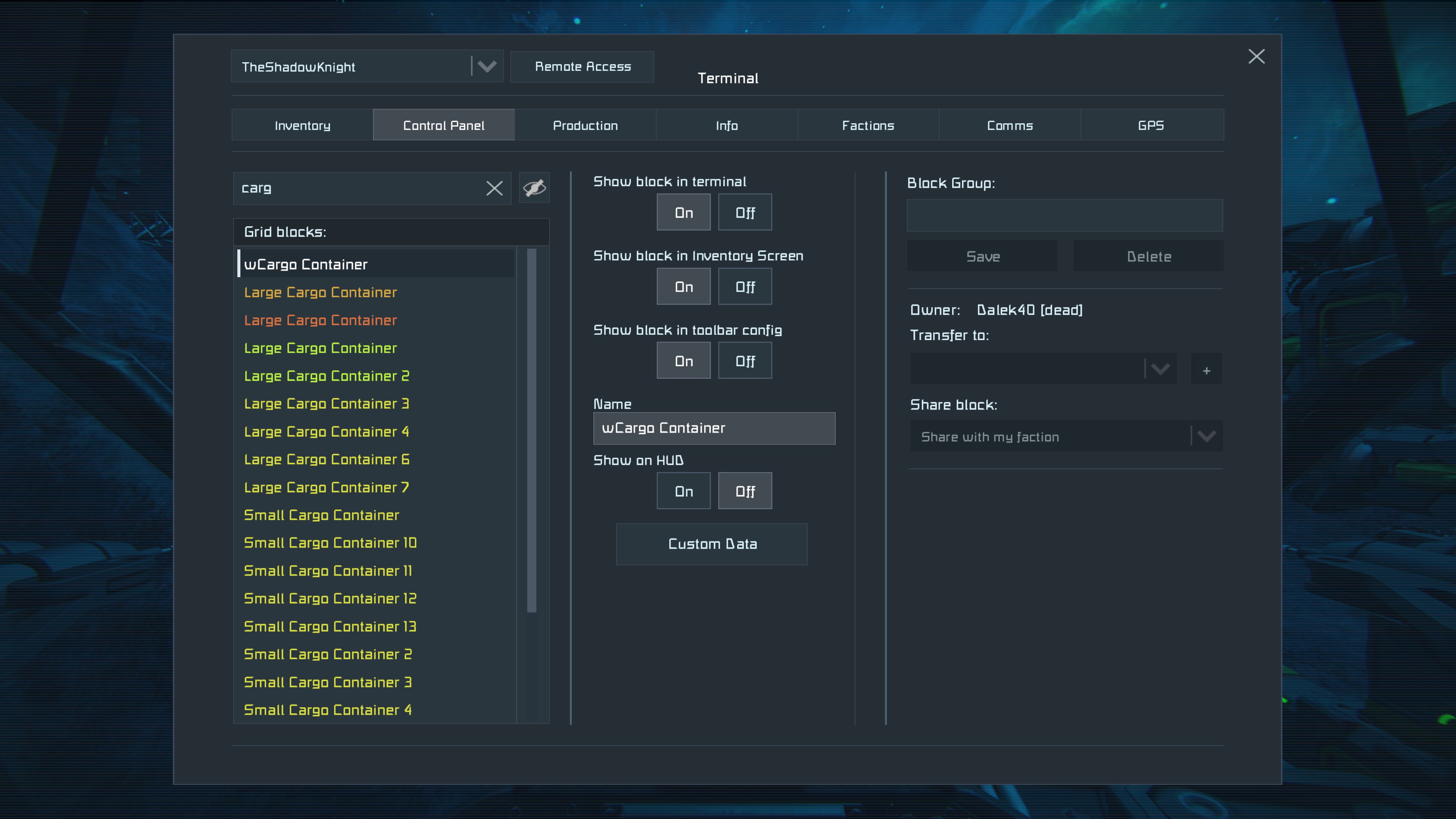Toggle hidden blocks eye icon
Screen dimensions: 1456x819
(x=534, y=188)
